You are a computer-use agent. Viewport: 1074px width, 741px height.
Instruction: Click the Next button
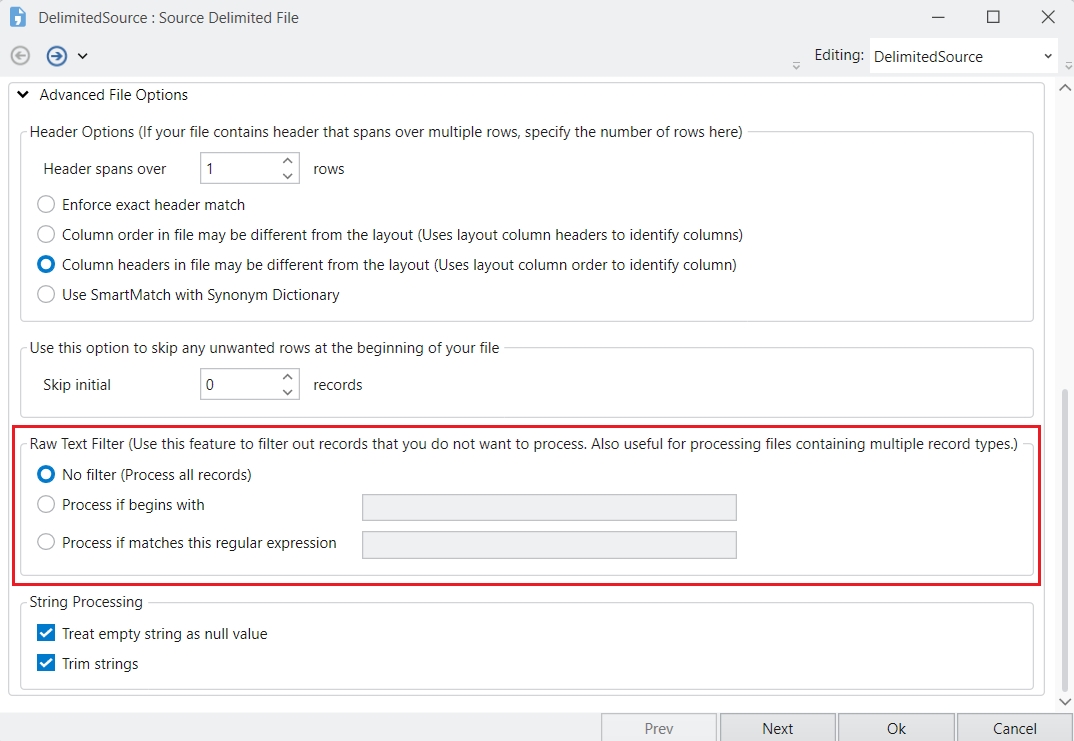pyautogui.click(x=777, y=728)
